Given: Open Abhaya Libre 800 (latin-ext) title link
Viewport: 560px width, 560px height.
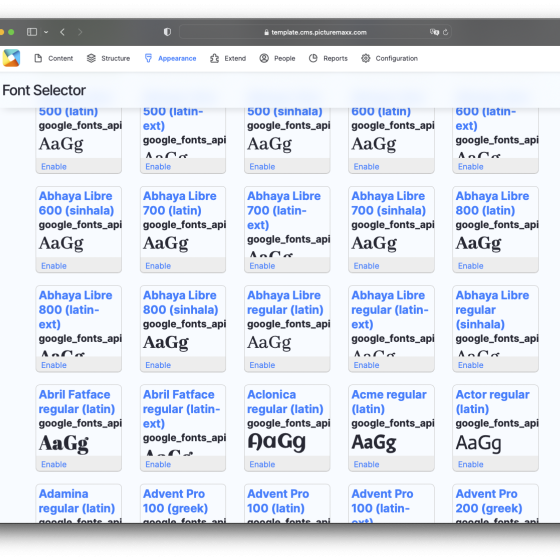Looking at the screenshot, I should [75, 310].
